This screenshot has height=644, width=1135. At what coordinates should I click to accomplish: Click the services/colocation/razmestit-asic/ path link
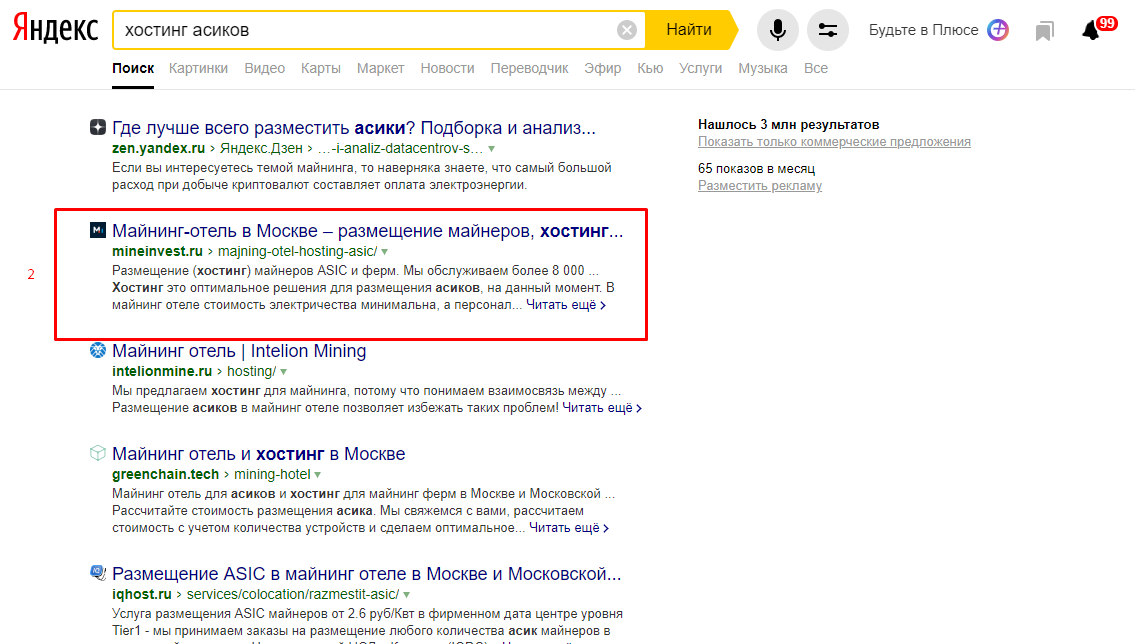point(292,594)
